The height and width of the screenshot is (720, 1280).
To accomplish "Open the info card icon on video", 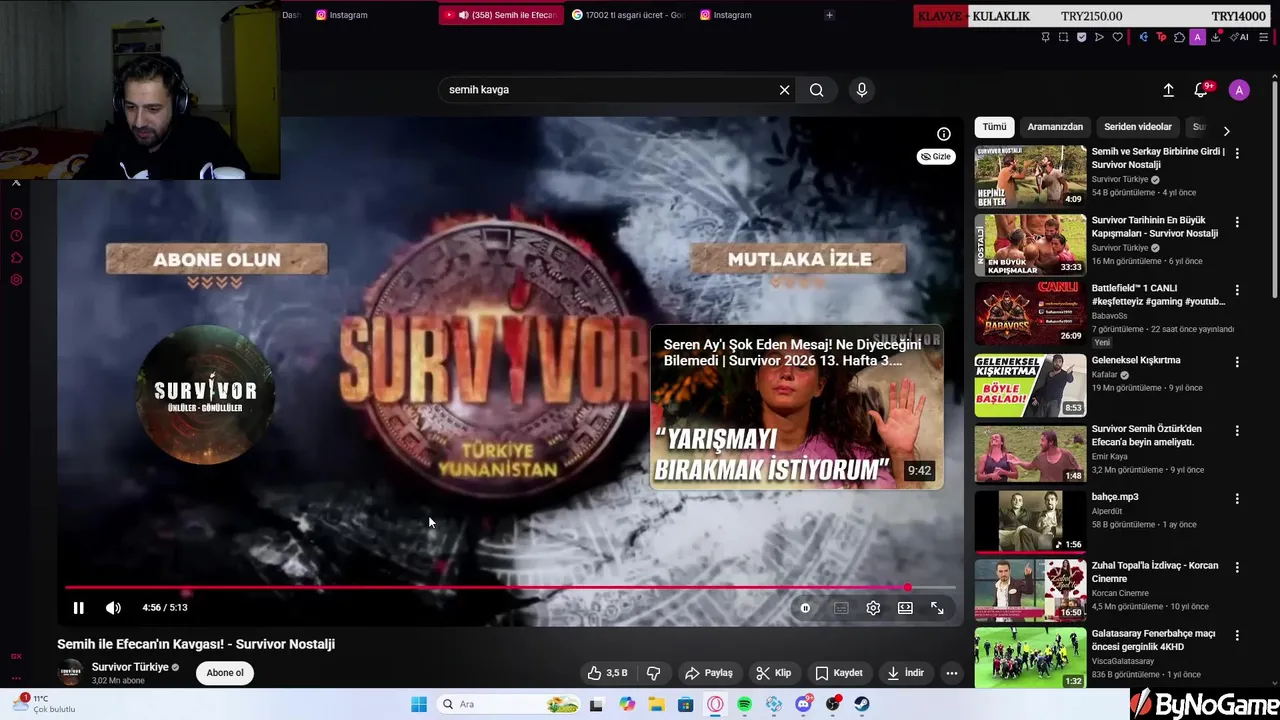I will click(x=943, y=134).
